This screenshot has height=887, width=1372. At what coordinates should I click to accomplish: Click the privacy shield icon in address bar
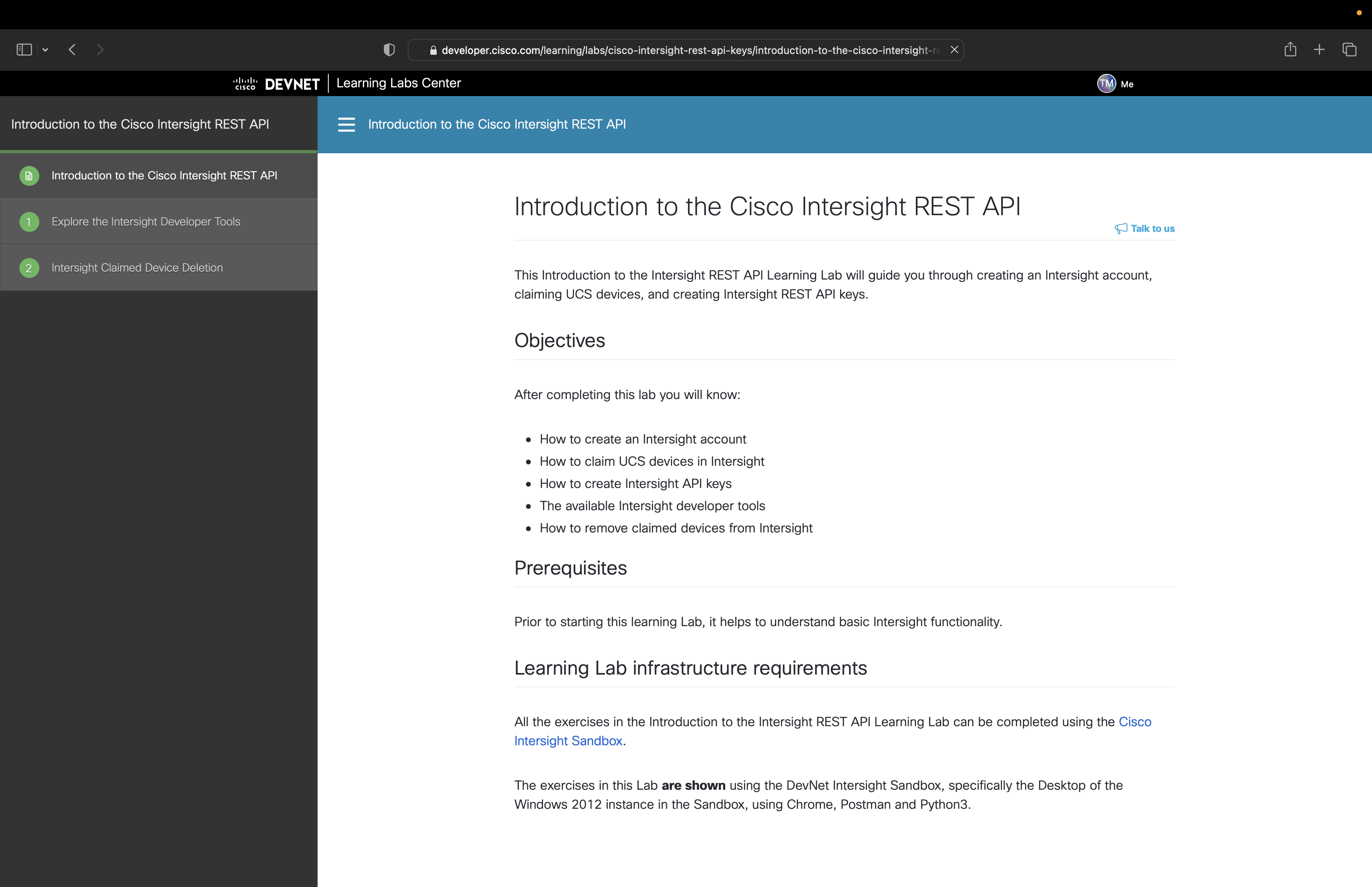pos(389,50)
